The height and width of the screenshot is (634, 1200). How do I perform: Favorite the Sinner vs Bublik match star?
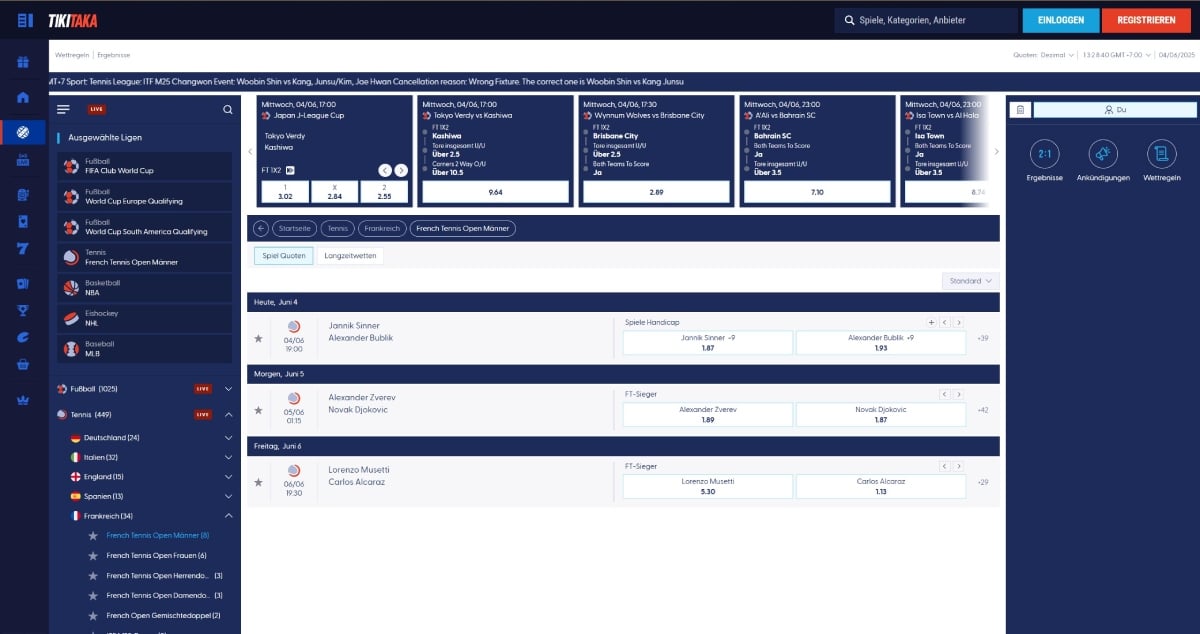coord(259,339)
